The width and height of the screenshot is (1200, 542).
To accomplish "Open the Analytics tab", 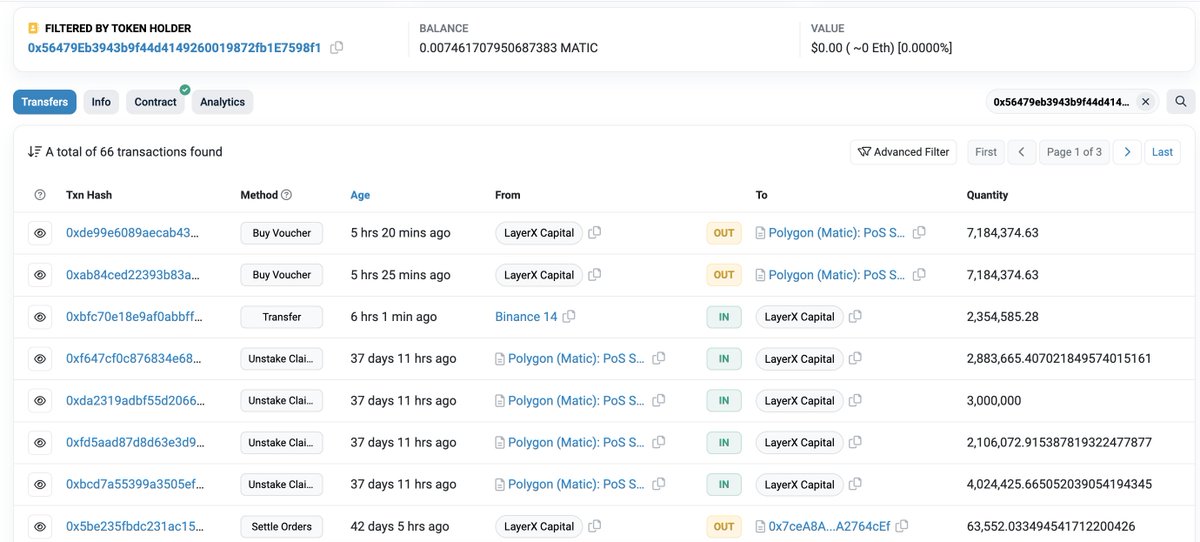I will click(222, 102).
